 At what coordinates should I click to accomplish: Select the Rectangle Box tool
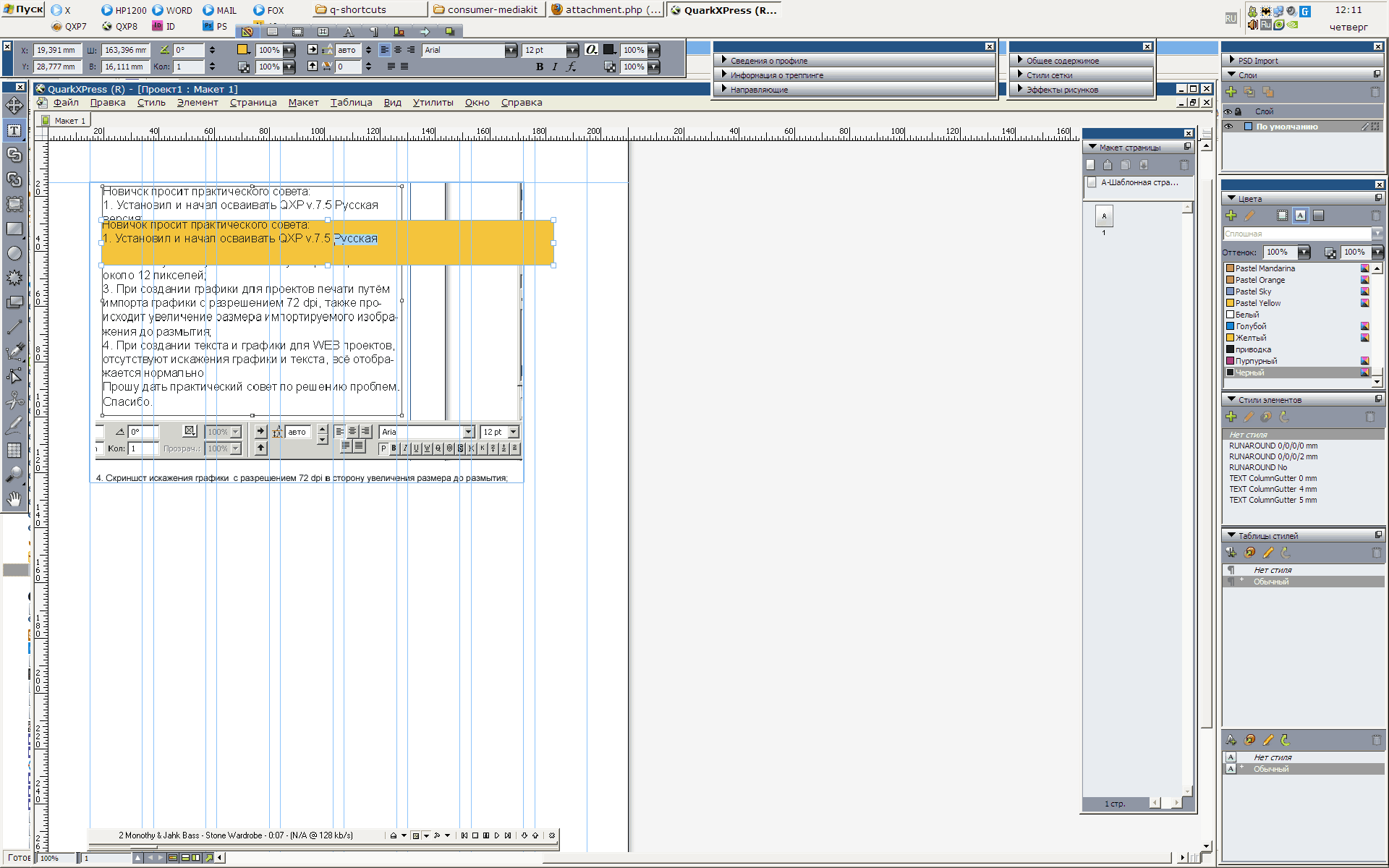click(x=14, y=229)
